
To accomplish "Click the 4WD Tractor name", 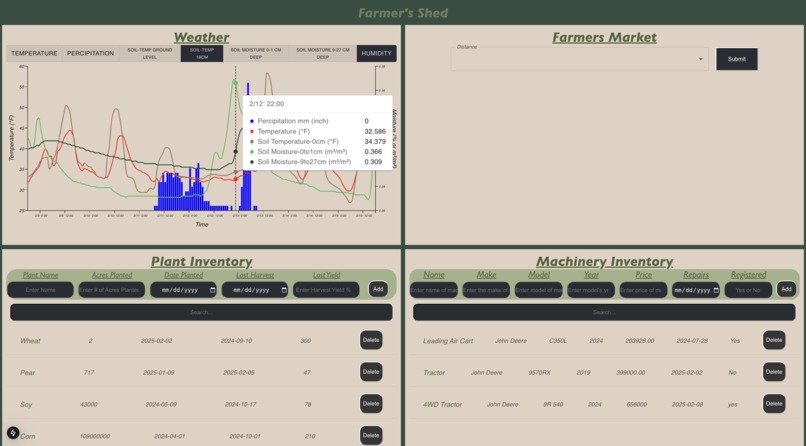I will [x=443, y=405].
